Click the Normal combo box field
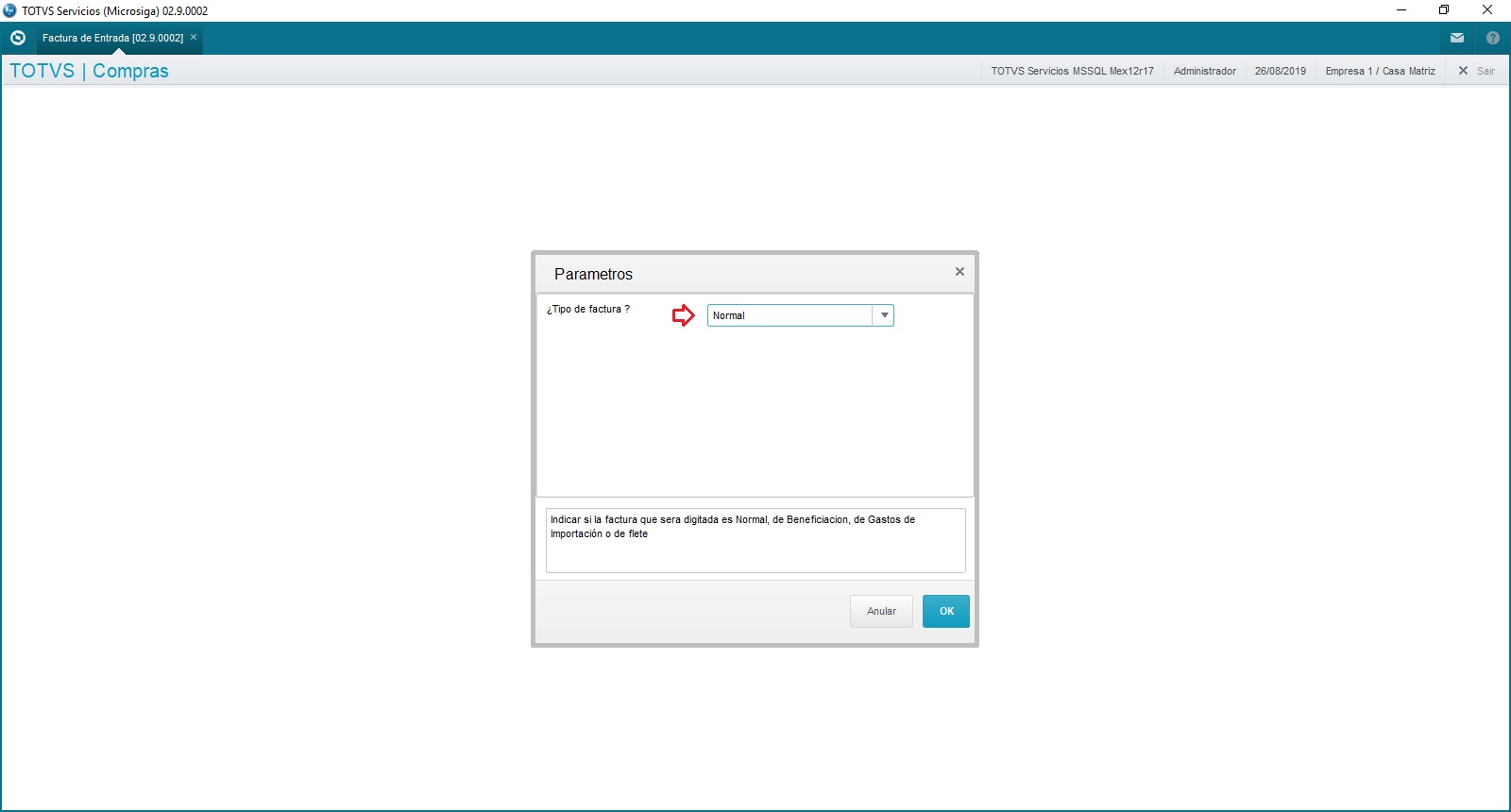This screenshot has height=812, width=1511. [800, 315]
